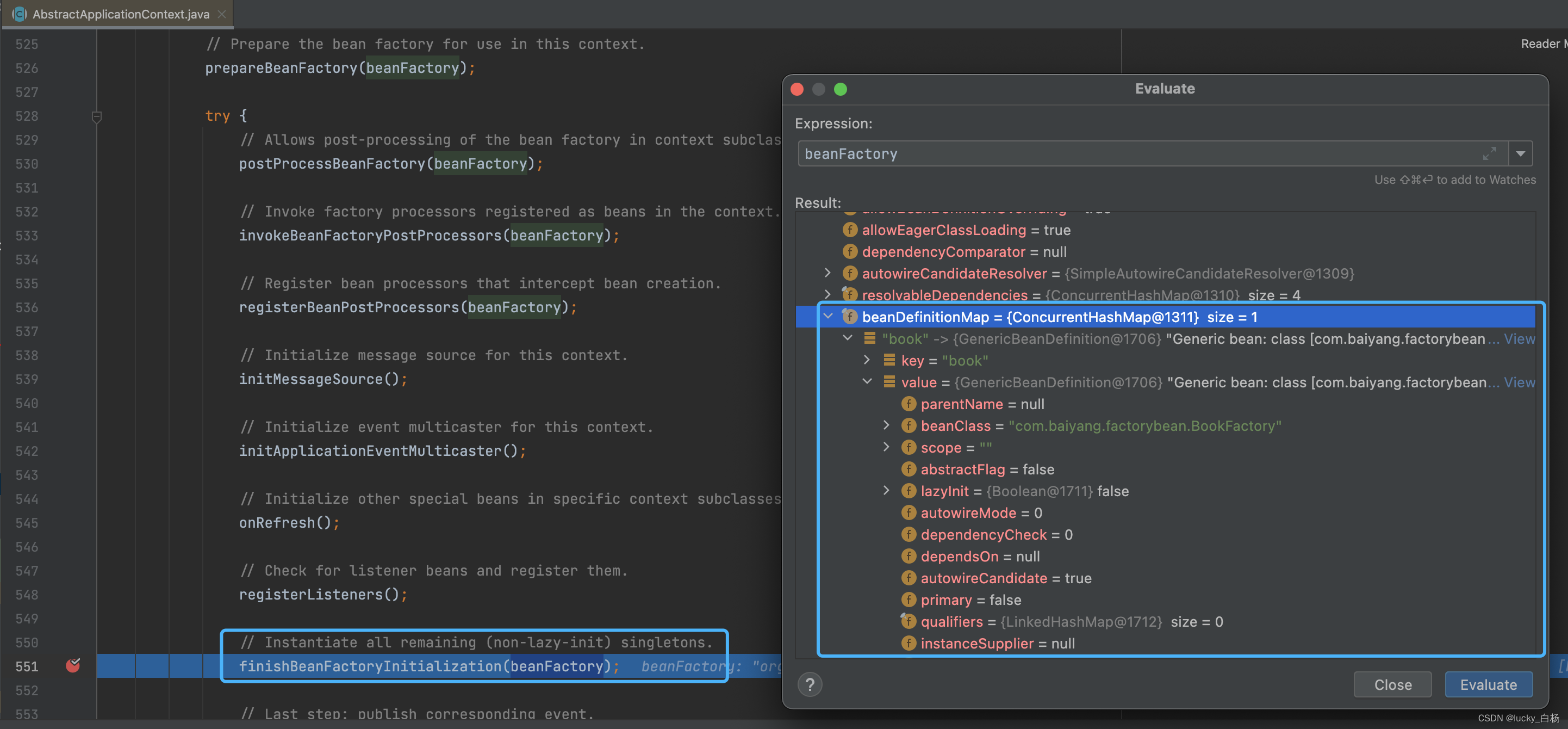Click field icon of autowireCandidate
The height and width of the screenshot is (729, 1568).
coord(909,578)
